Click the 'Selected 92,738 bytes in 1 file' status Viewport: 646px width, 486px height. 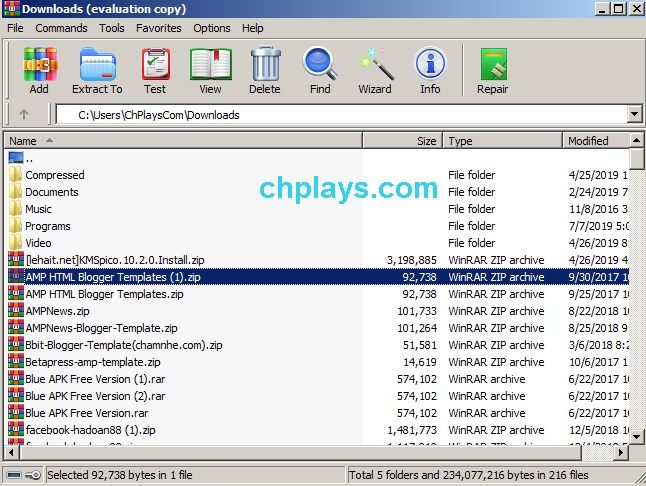[x=119, y=475]
